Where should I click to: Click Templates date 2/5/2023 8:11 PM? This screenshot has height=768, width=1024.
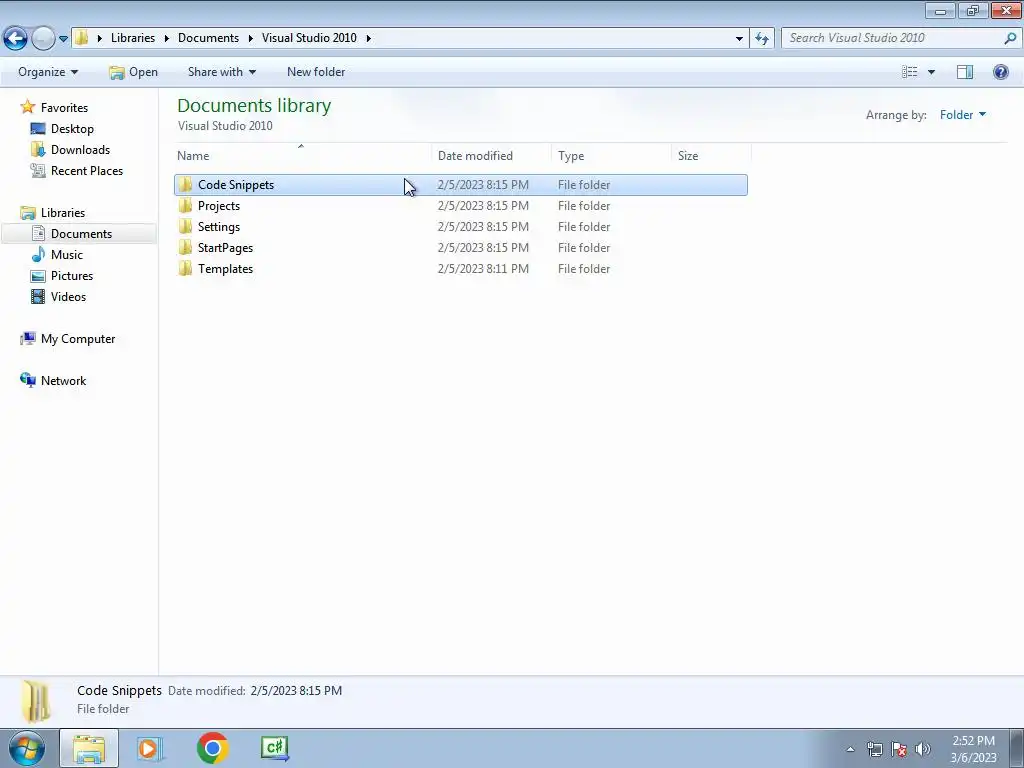pyautogui.click(x=483, y=268)
